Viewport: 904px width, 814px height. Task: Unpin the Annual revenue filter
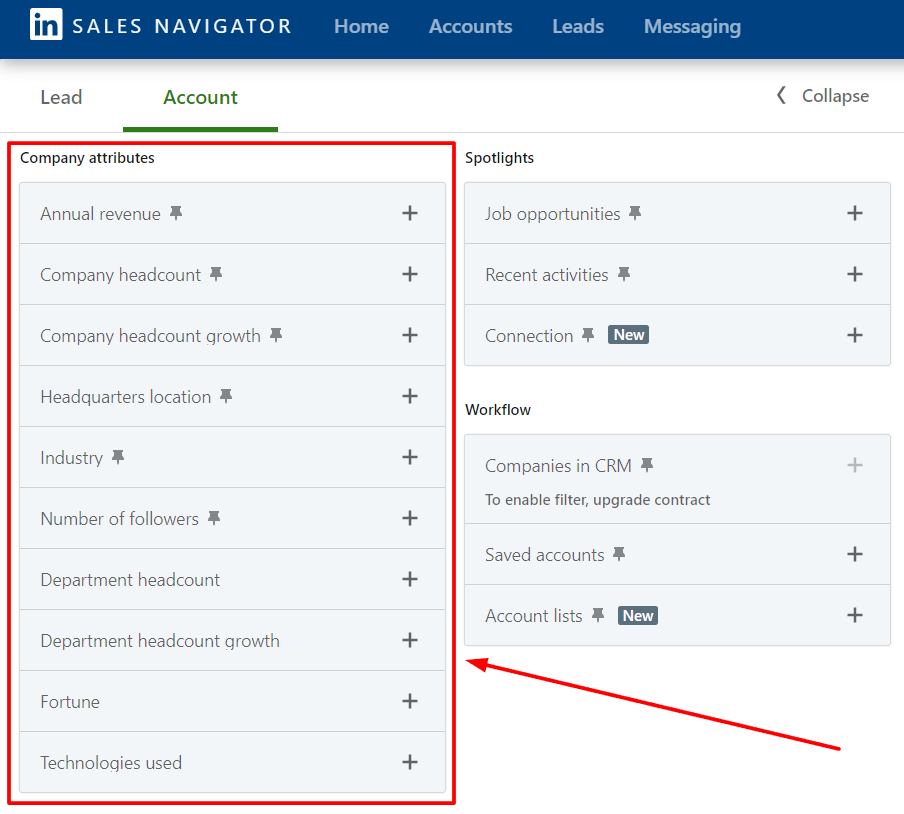[176, 213]
